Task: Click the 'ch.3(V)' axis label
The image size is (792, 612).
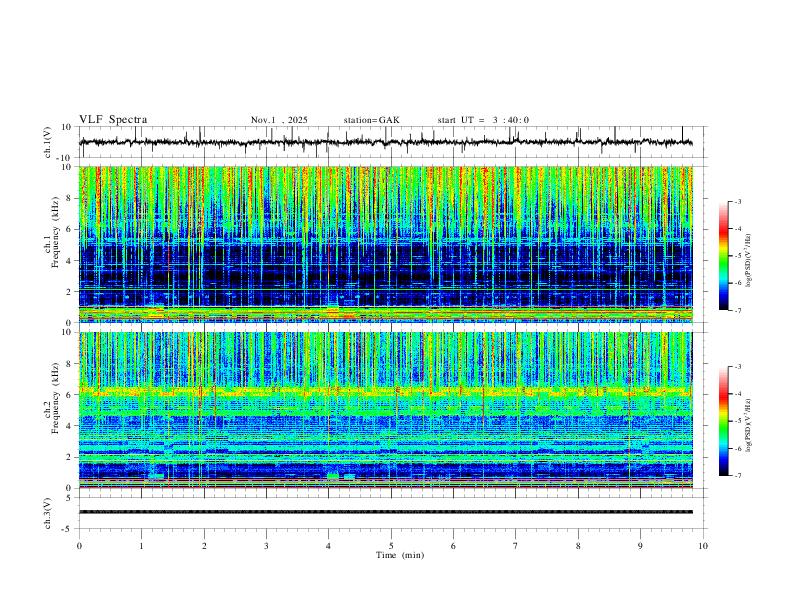Action: (48, 513)
